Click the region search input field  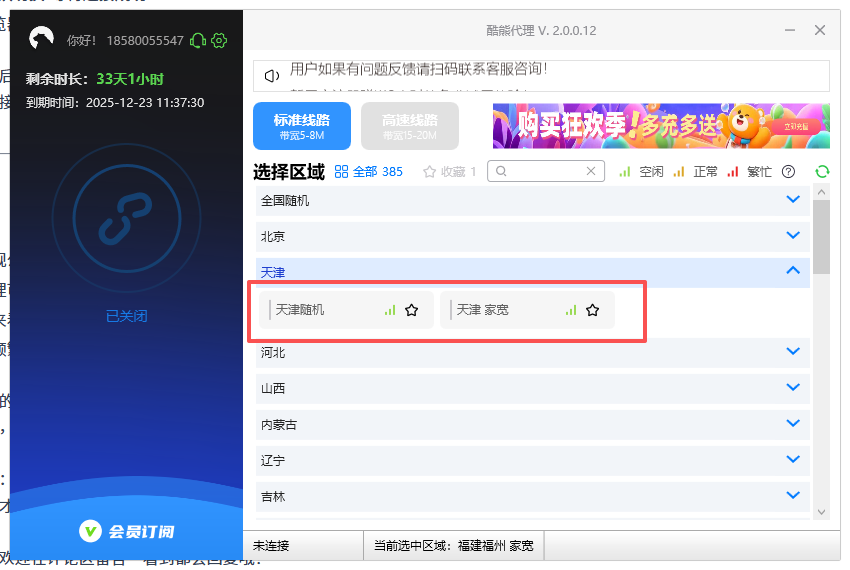[545, 171]
